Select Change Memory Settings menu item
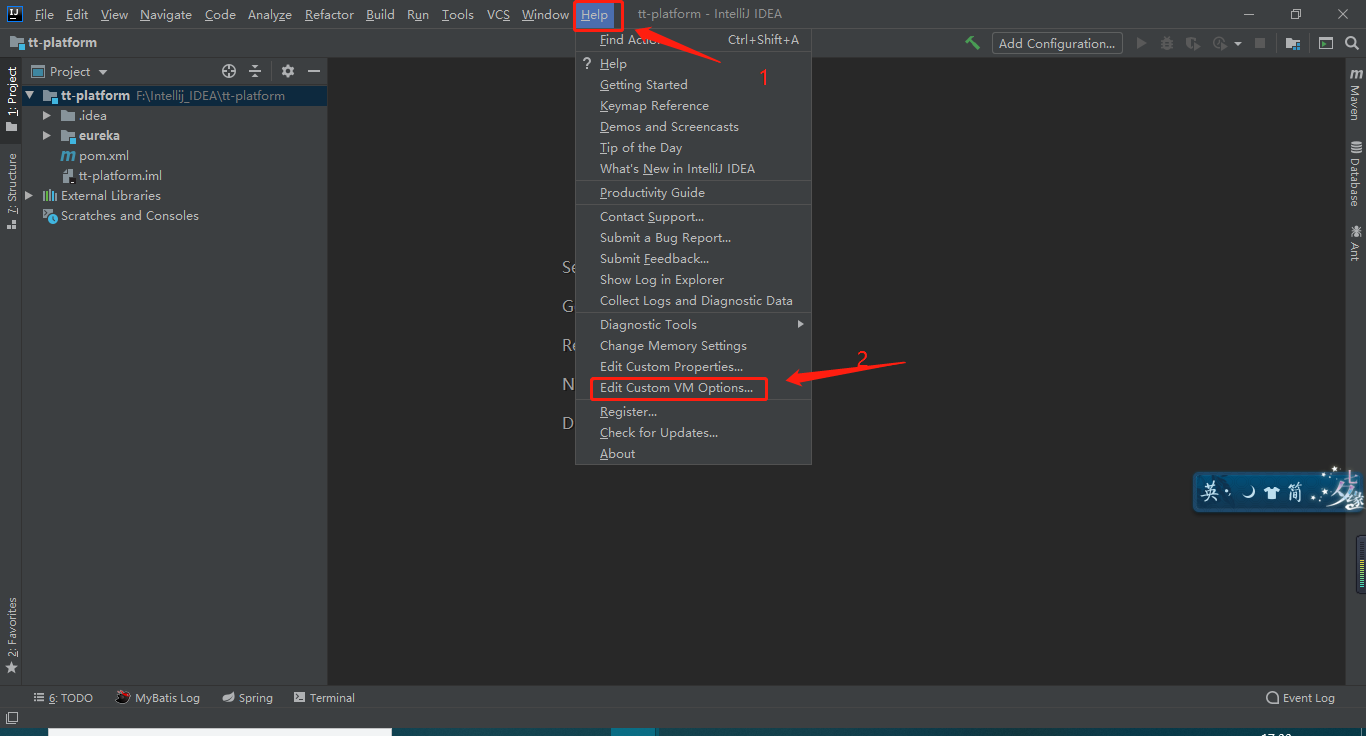This screenshot has height=736, width=1366. click(693, 346)
